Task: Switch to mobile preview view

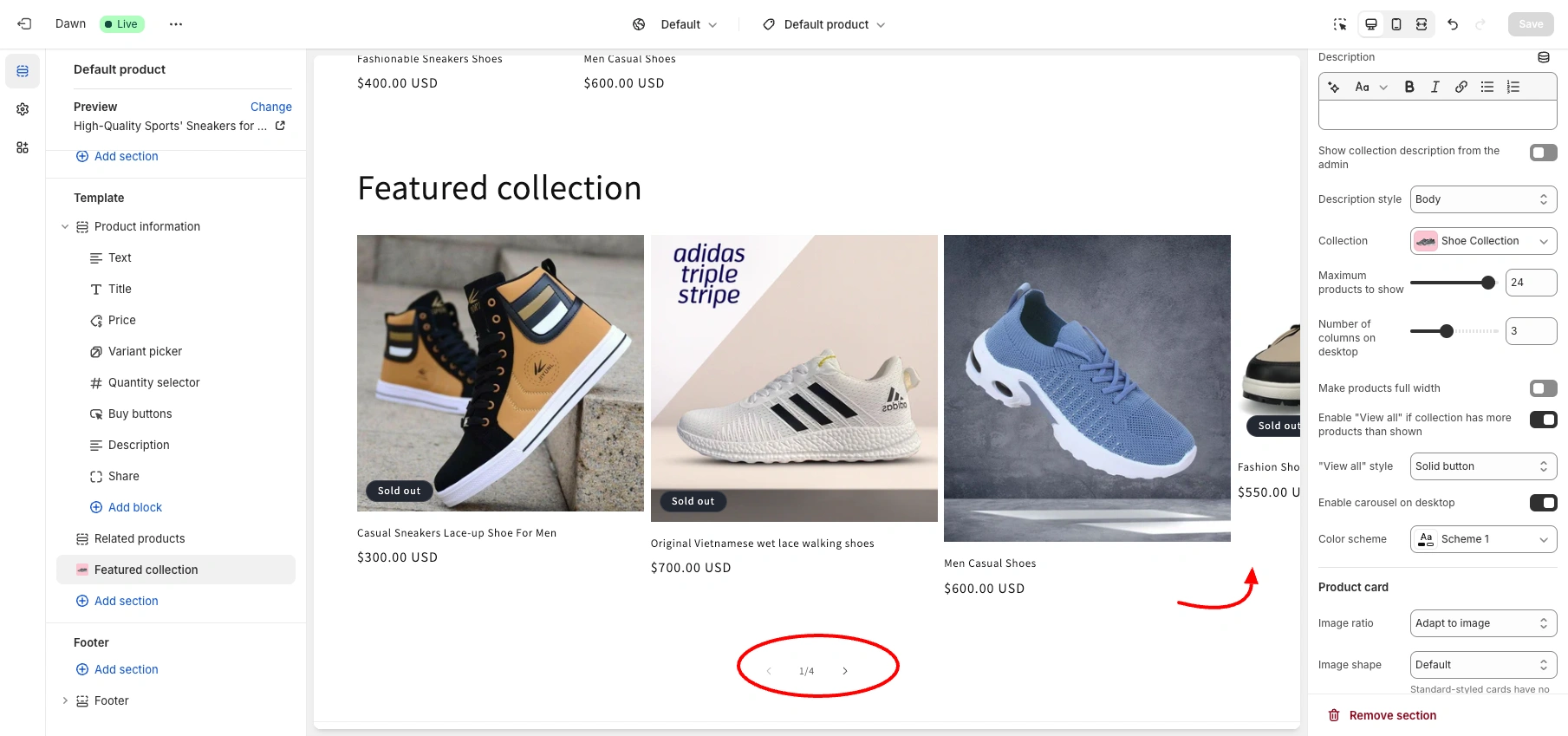Action: pyautogui.click(x=1396, y=24)
